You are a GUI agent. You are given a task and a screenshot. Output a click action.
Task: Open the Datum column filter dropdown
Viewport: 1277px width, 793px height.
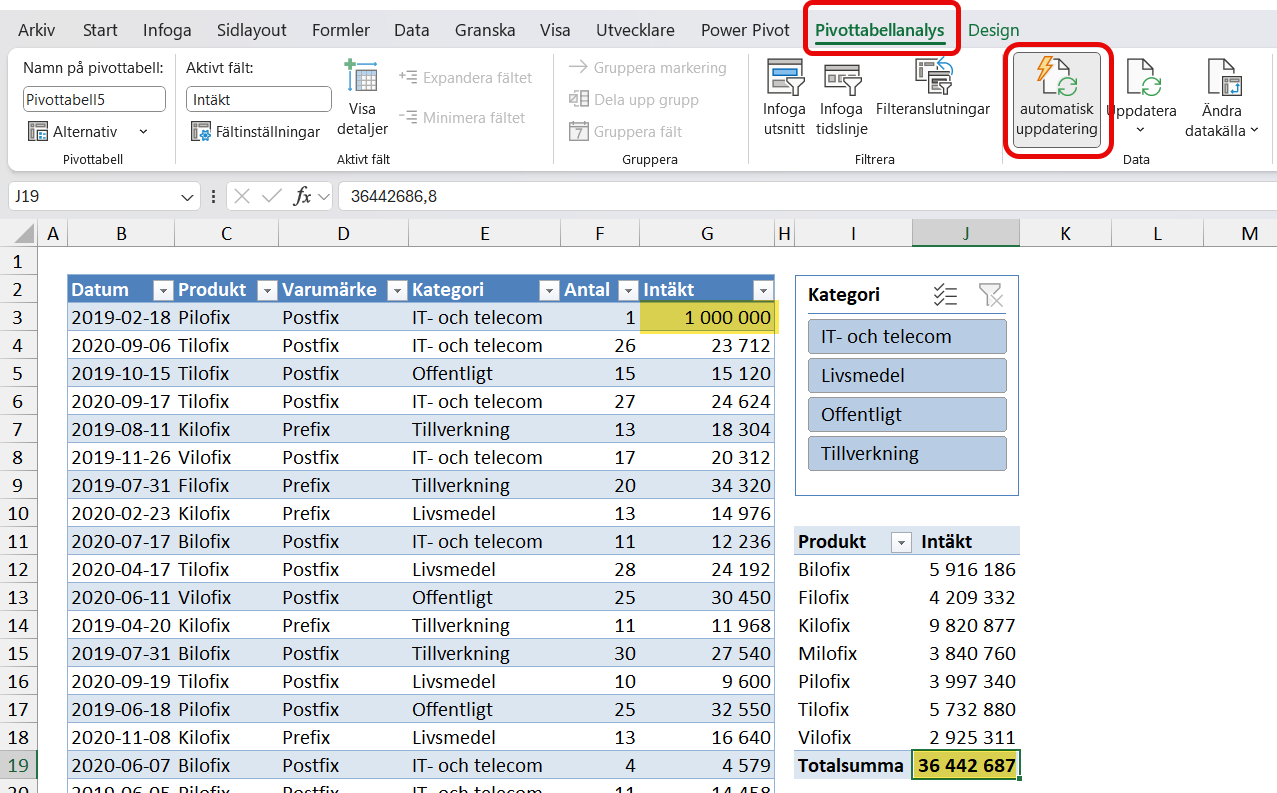[x=162, y=290]
